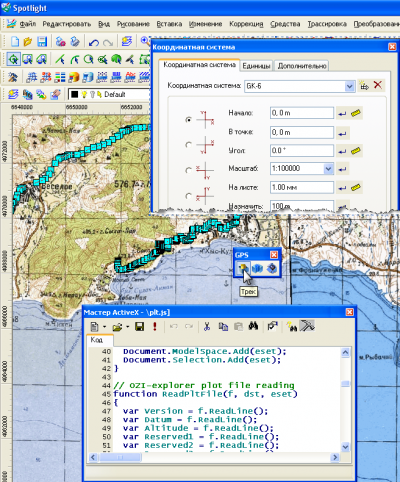The height and width of the screenshot is (482, 400).
Task: Click binoculars Find icon in ActiveX wizard
Action: [x=253, y=326]
